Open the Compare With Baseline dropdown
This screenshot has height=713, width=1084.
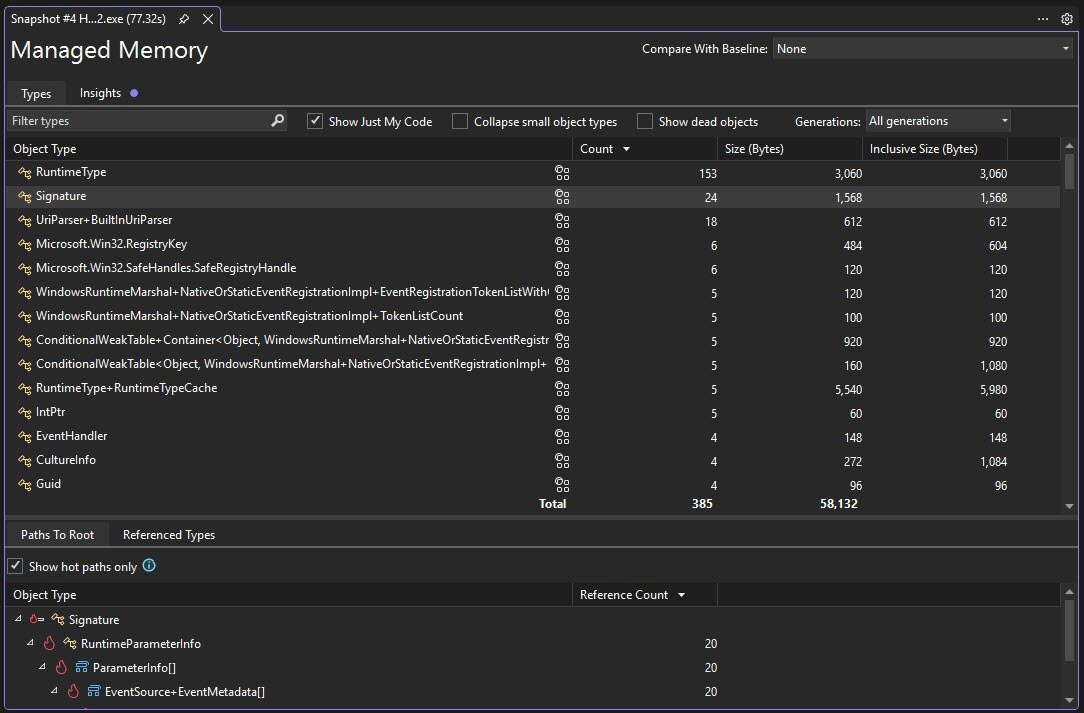pos(920,48)
